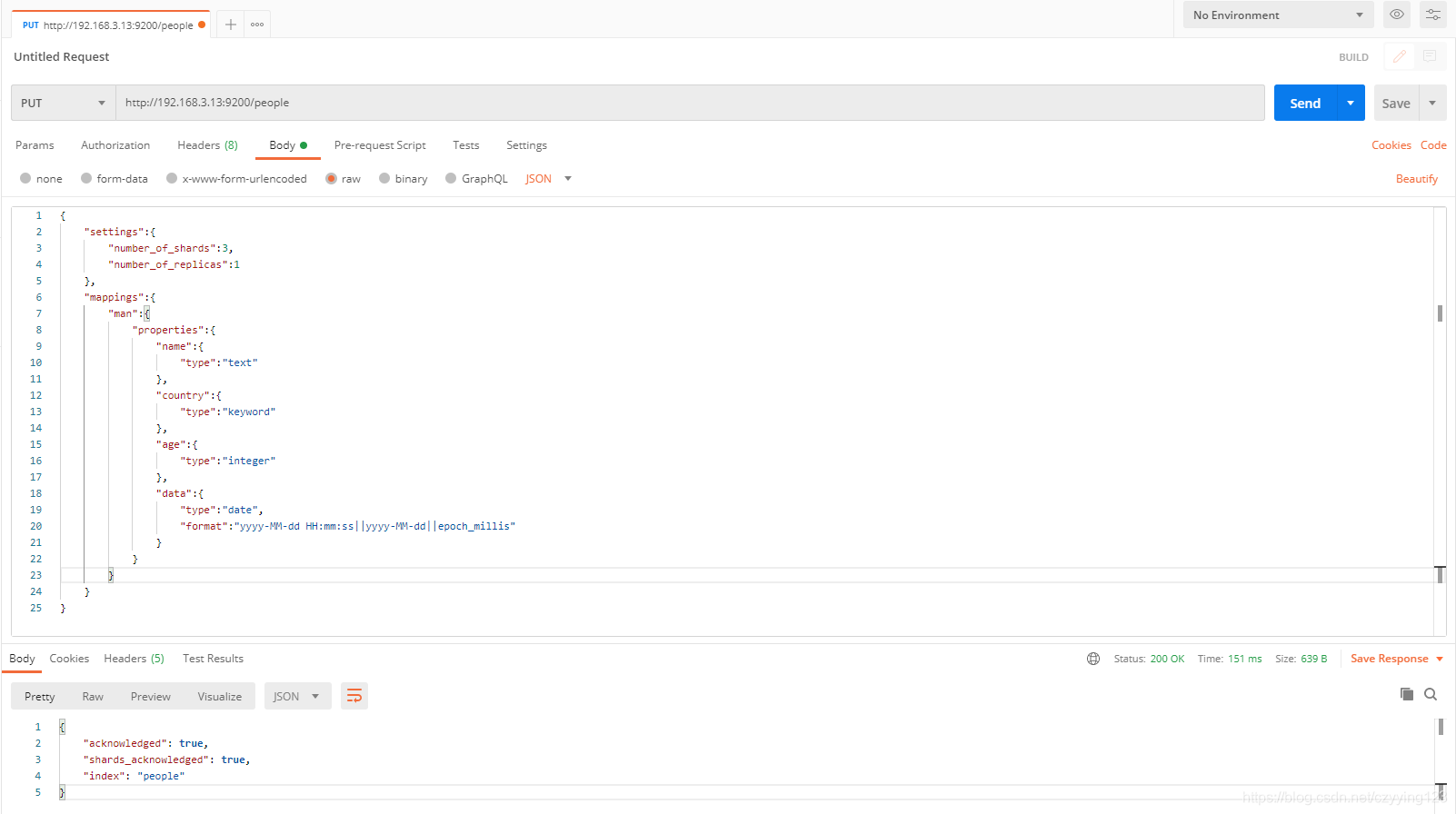Open the tab options ellipsis menu
The width and height of the screenshot is (1456, 814).
coord(257,25)
